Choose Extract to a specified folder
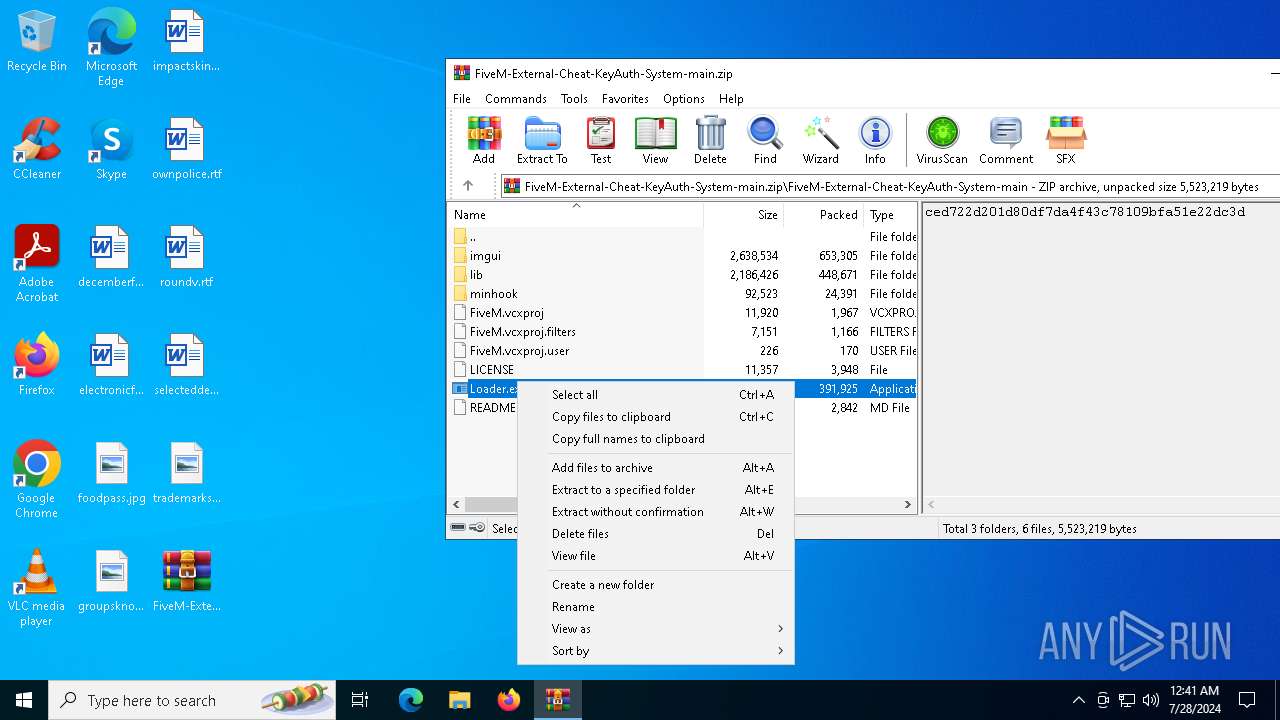Screen dimensions: 1280x720 point(655,489)
